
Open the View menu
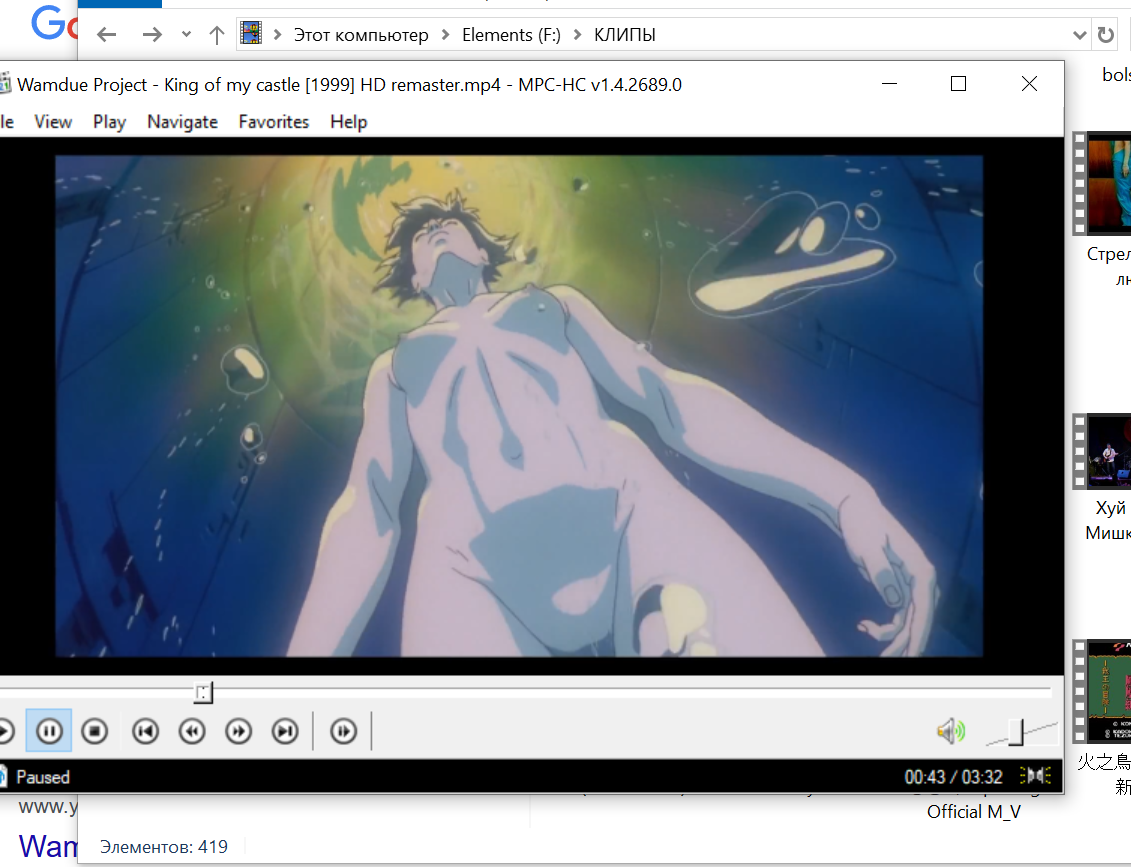click(x=53, y=122)
